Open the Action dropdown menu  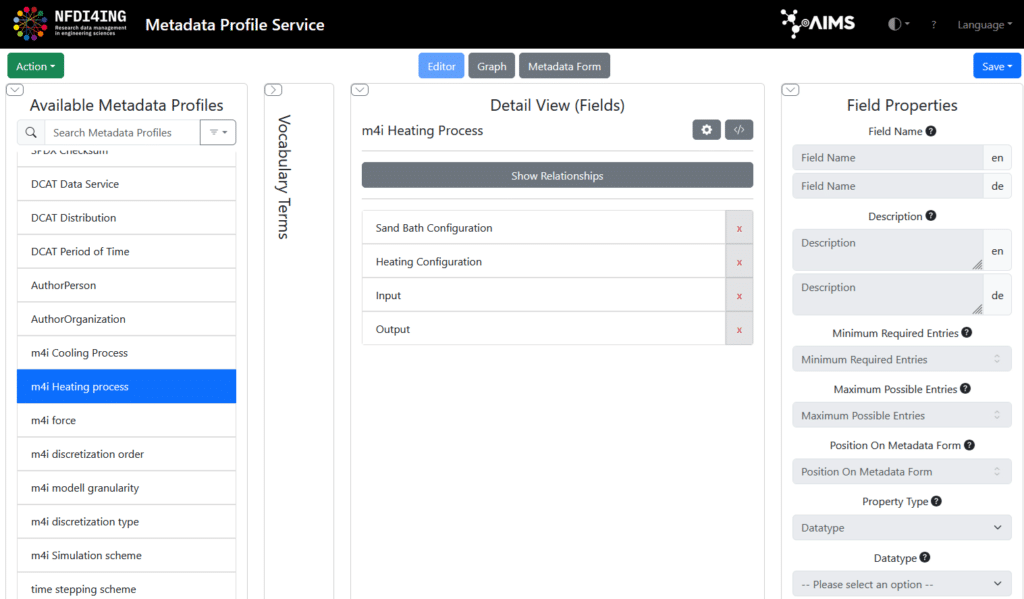[x=35, y=66]
